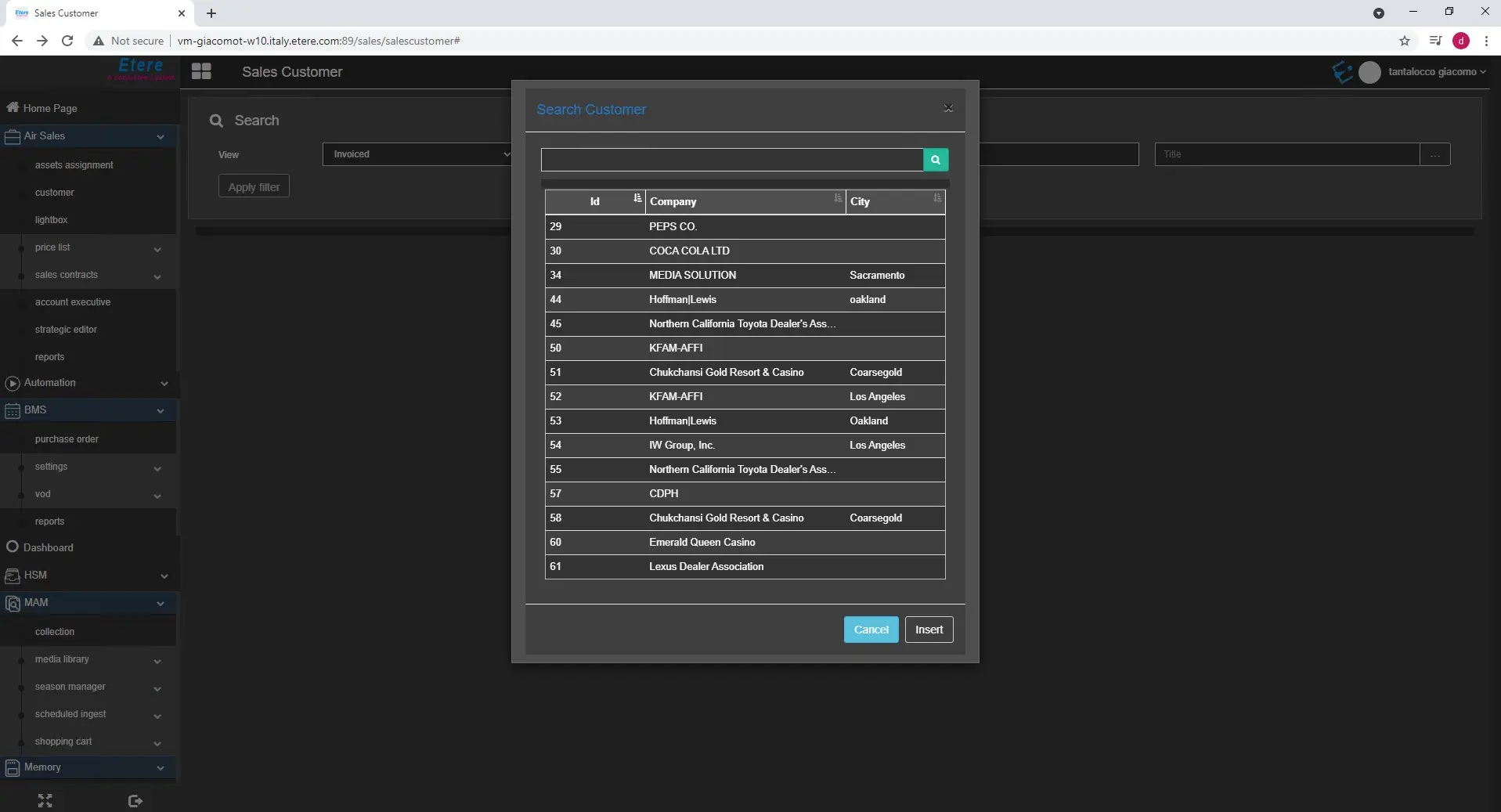Image resolution: width=1501 pixels, height=812 pixels.
Task: Open the Dashboard menu item
Action: 49,547
